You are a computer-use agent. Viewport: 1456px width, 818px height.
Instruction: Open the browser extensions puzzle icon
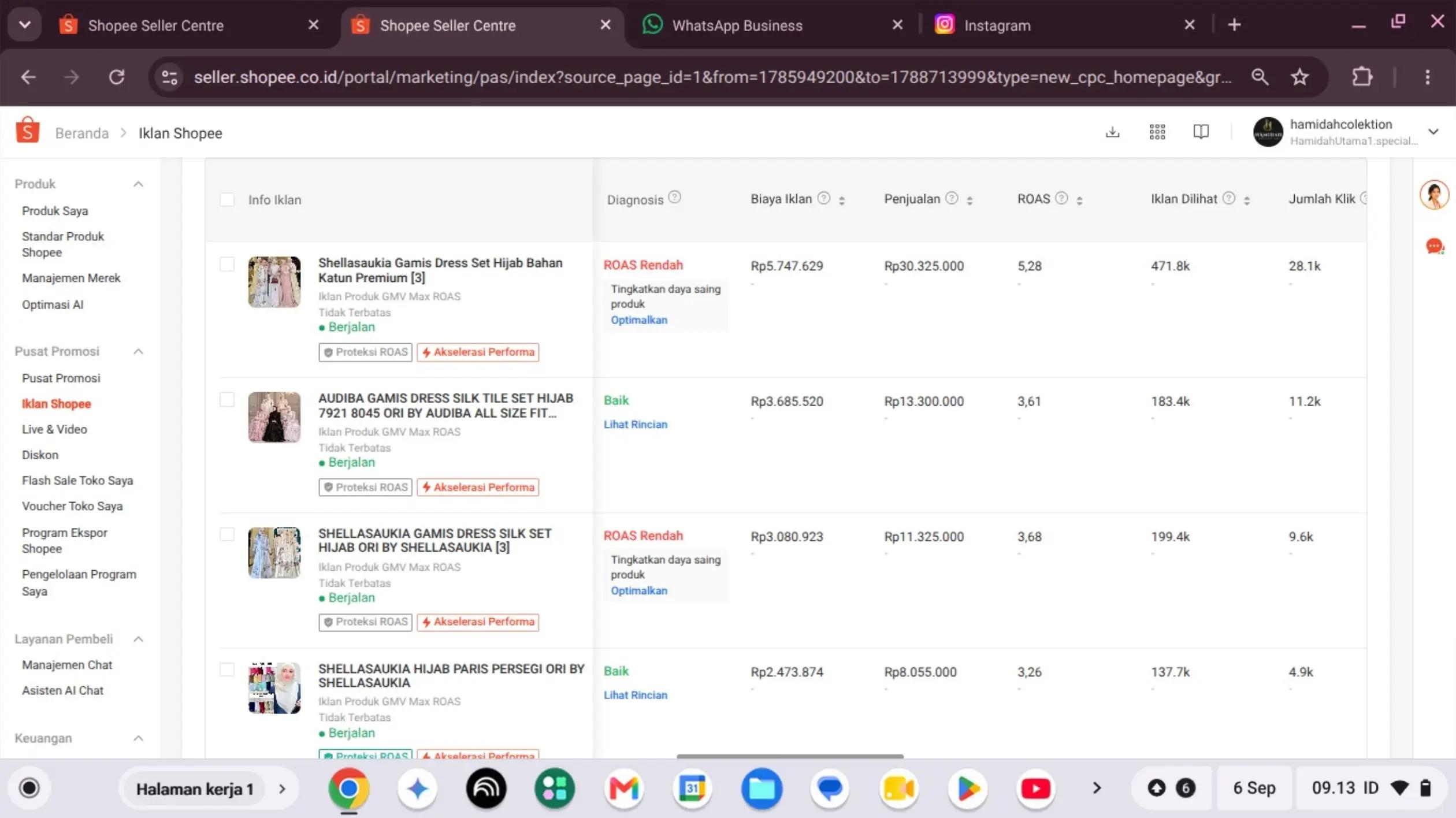pyautogui.click(x=1362, y=77)
